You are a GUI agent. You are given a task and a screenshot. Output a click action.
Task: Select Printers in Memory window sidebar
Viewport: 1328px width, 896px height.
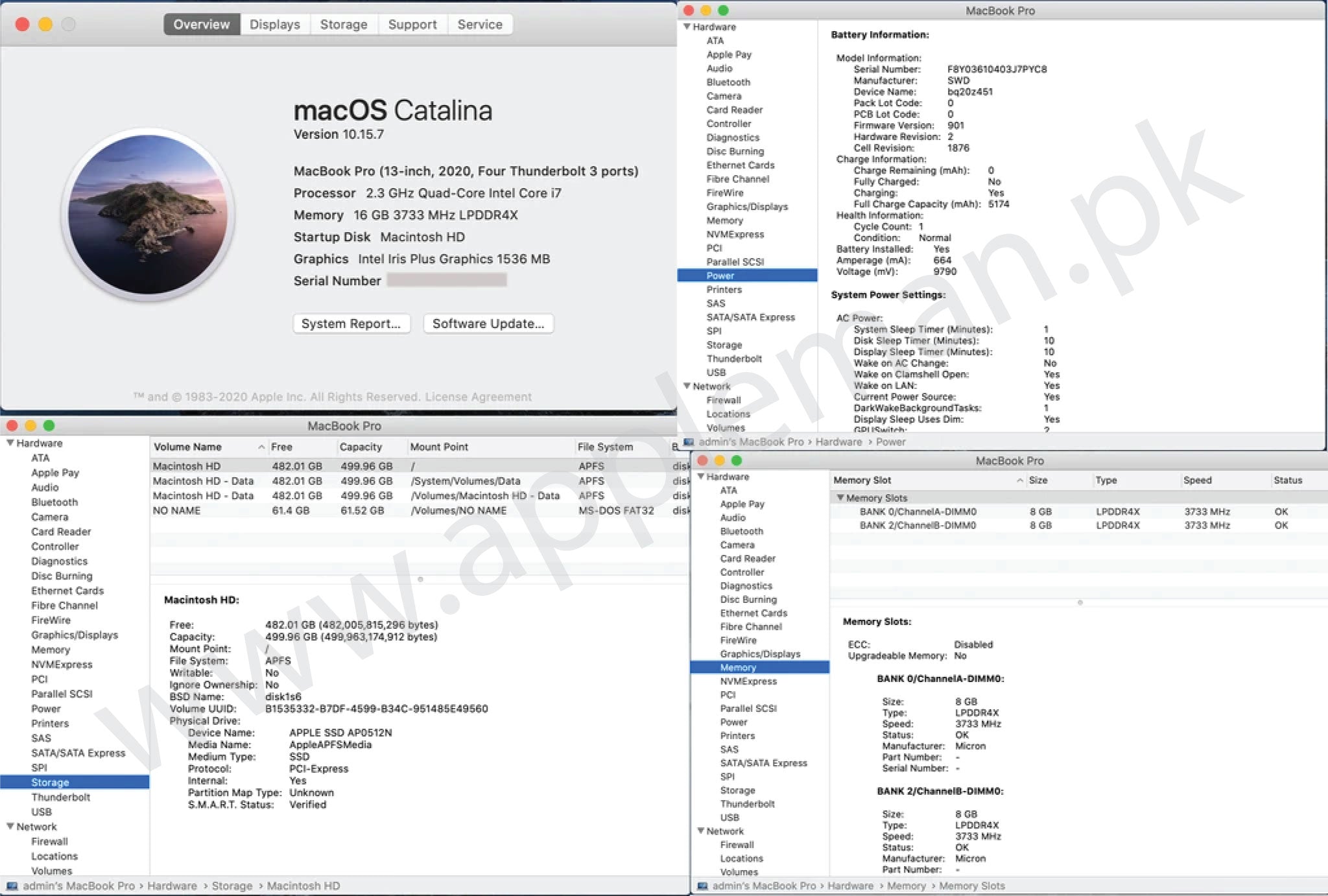(x=737, y=735)
